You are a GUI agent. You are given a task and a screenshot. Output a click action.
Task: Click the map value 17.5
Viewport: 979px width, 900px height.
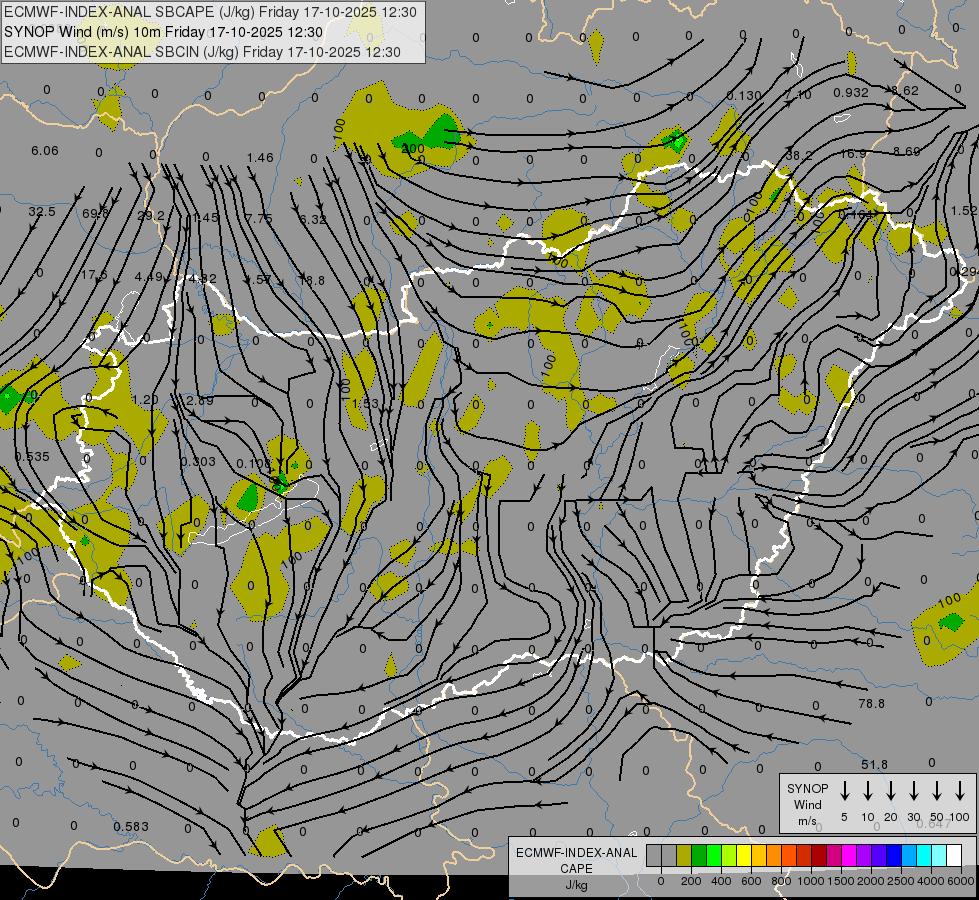[94, 275]
